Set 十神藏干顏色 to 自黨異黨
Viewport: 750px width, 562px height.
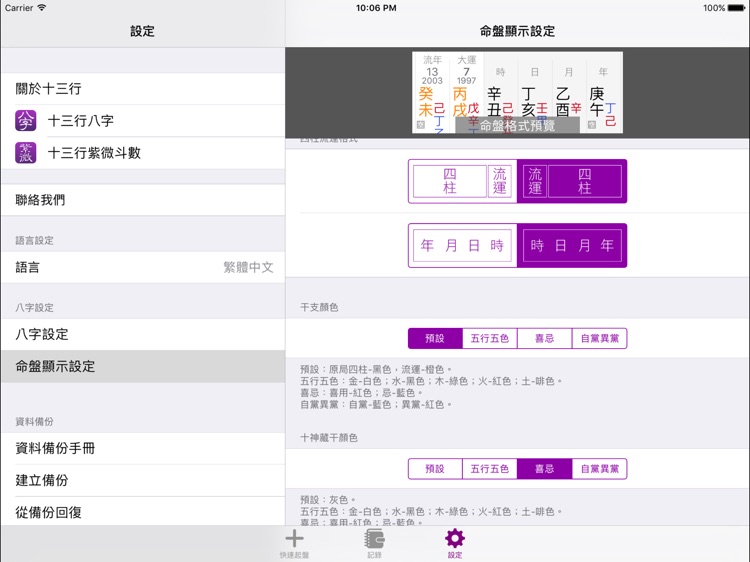[600, 469]
